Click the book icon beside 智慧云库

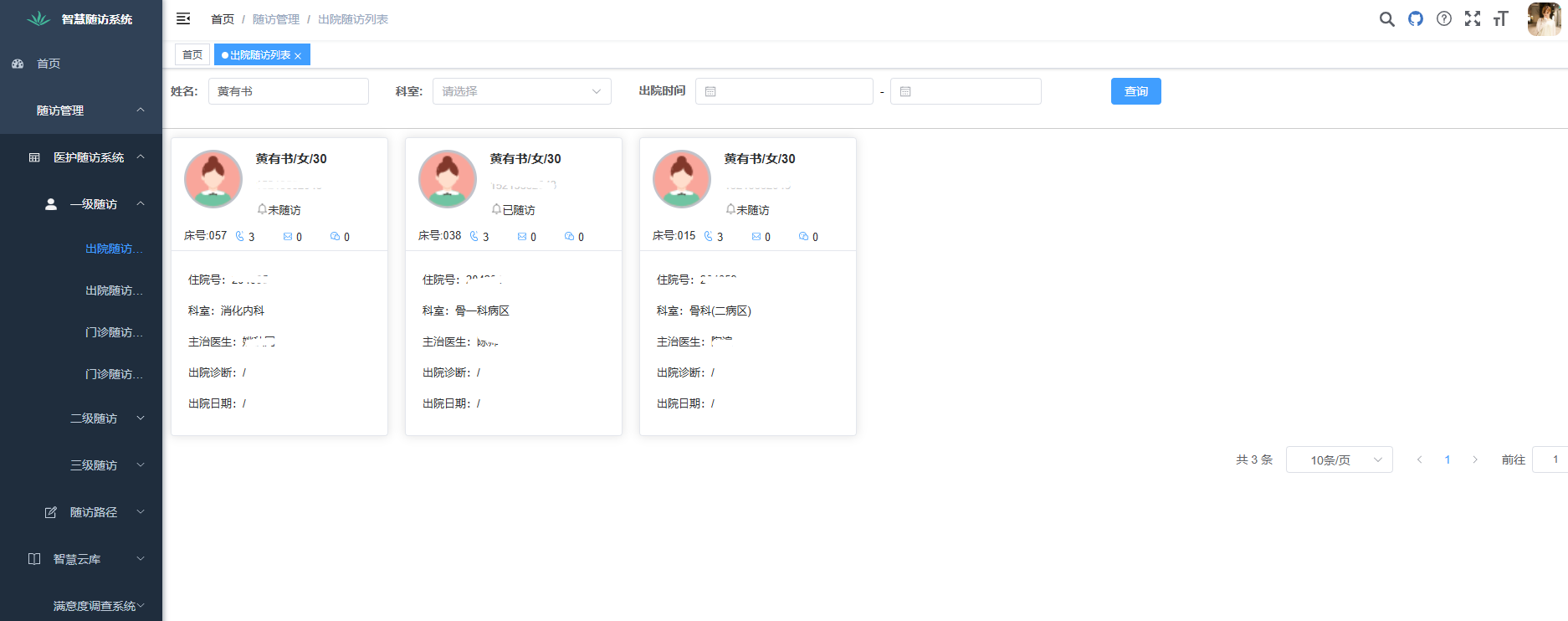point(34,559)
